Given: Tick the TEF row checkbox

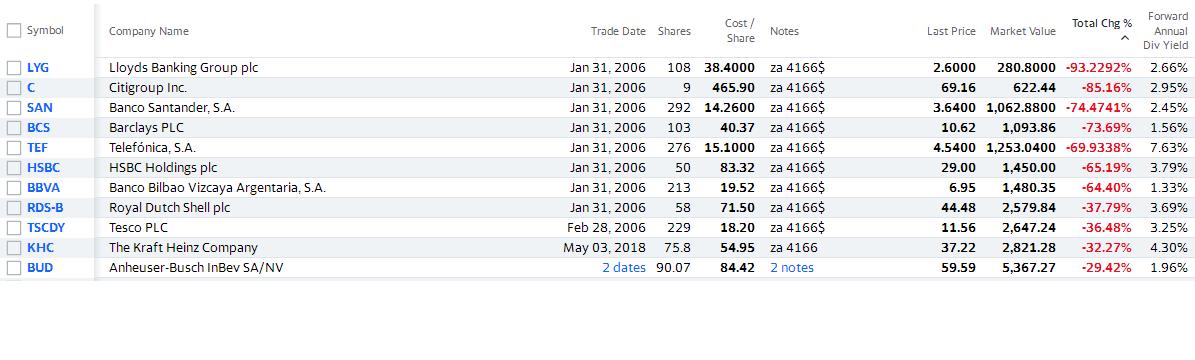Looking at the screenshot, I should pyautogui.click(x=14, y=148).
